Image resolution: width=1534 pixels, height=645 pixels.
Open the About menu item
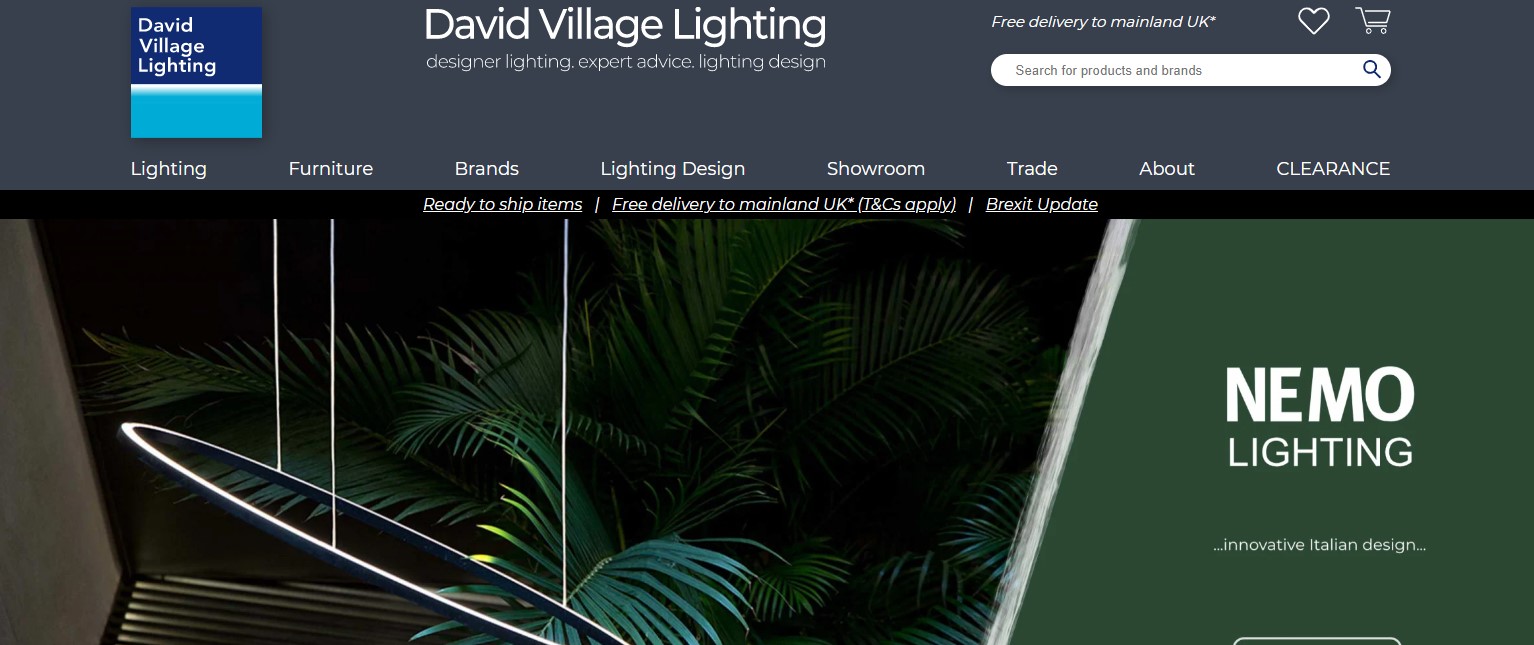[x=1166, y=169]
